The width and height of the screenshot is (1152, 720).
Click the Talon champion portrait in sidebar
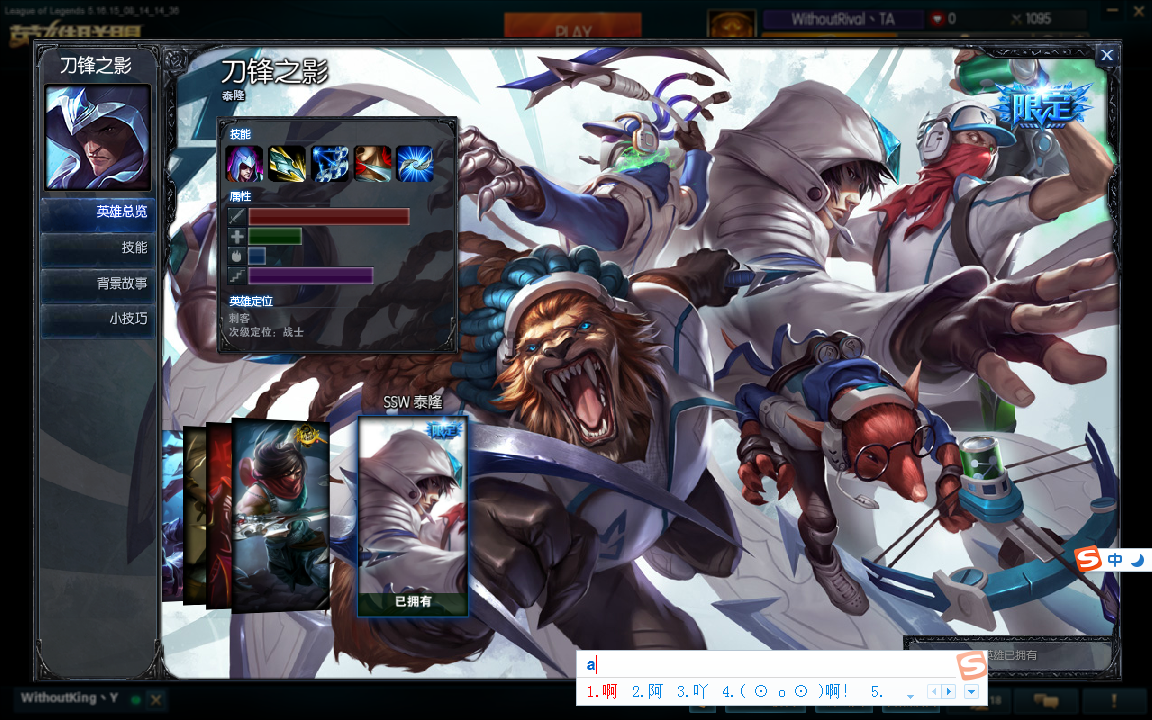point(98,137)
